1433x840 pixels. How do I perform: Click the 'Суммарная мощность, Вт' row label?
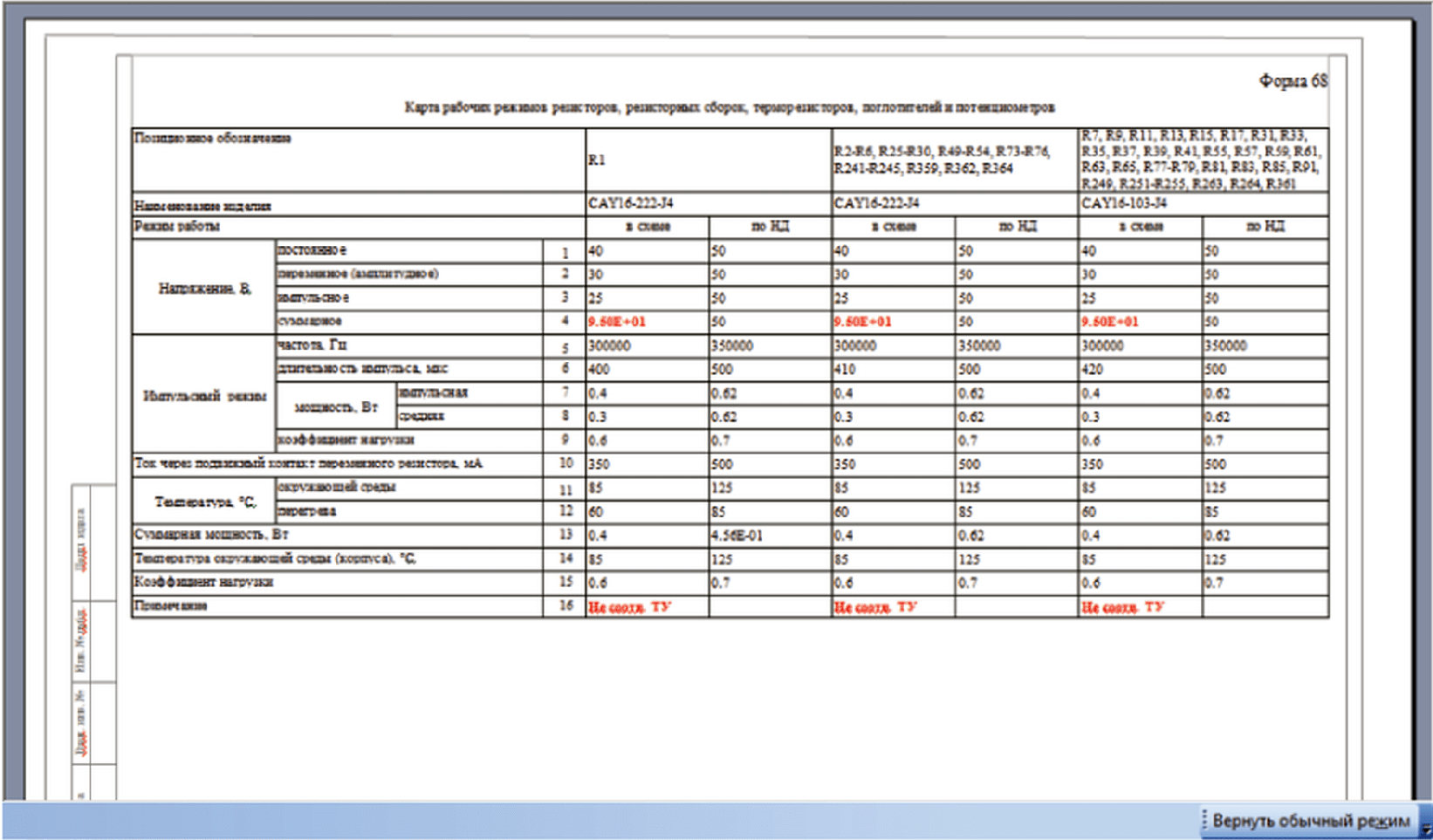coord(211,535)
